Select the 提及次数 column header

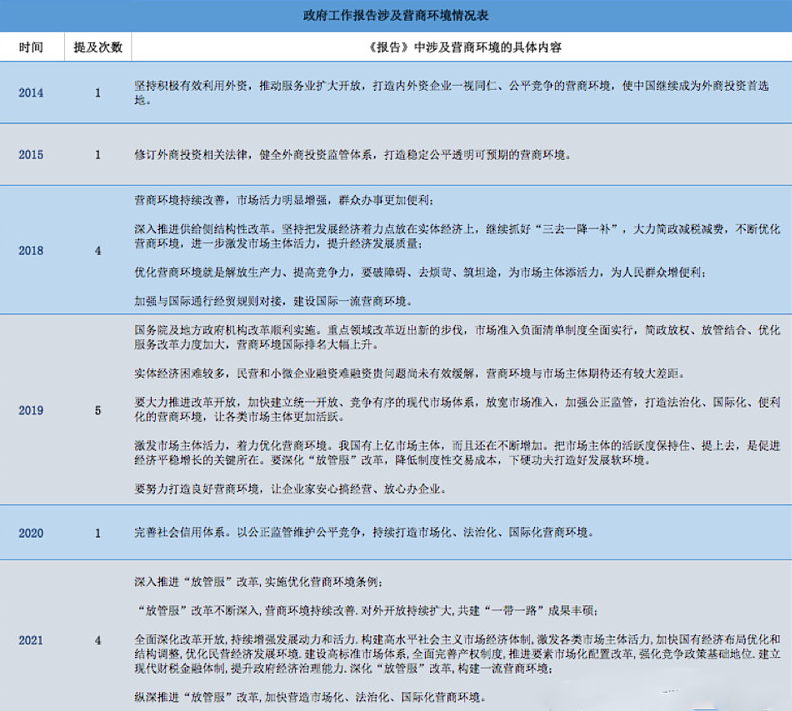tap(98, 47)
